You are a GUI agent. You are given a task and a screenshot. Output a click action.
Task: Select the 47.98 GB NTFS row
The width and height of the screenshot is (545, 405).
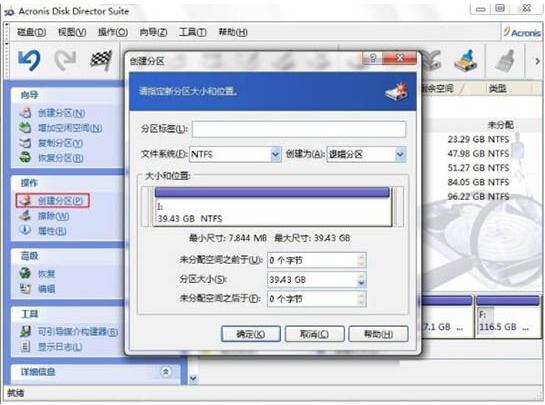pyautogui.click(x=478, y=154)
